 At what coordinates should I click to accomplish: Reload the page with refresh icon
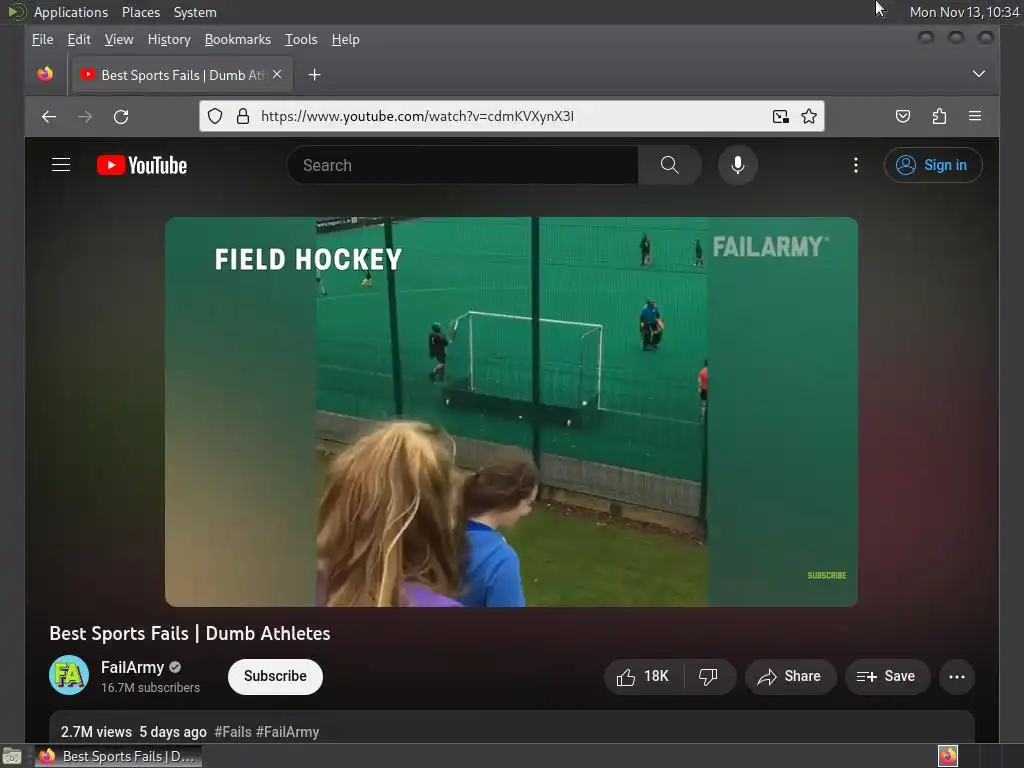pyautogui.click(x=121, y=117)
